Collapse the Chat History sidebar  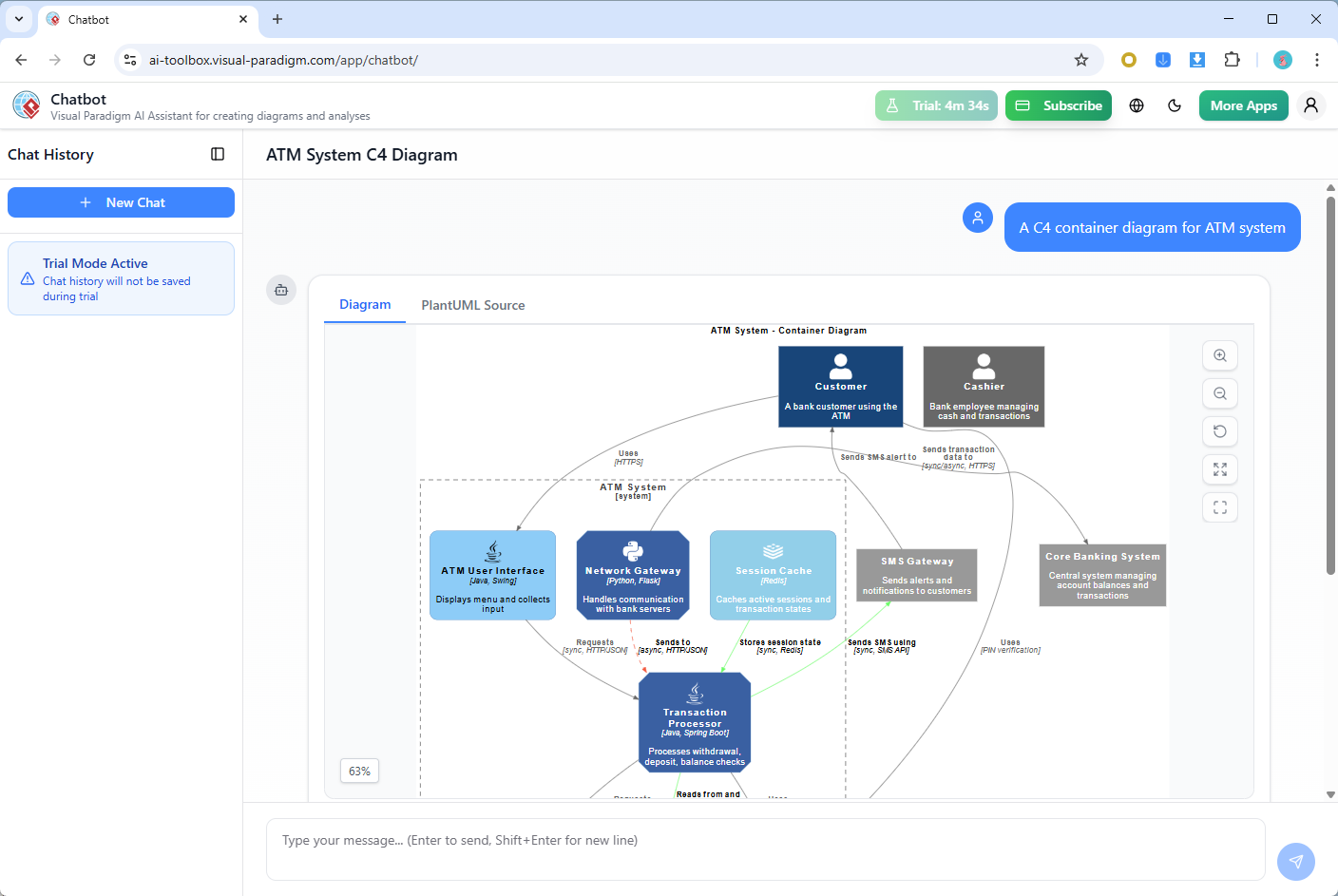(x=219, y=154)
